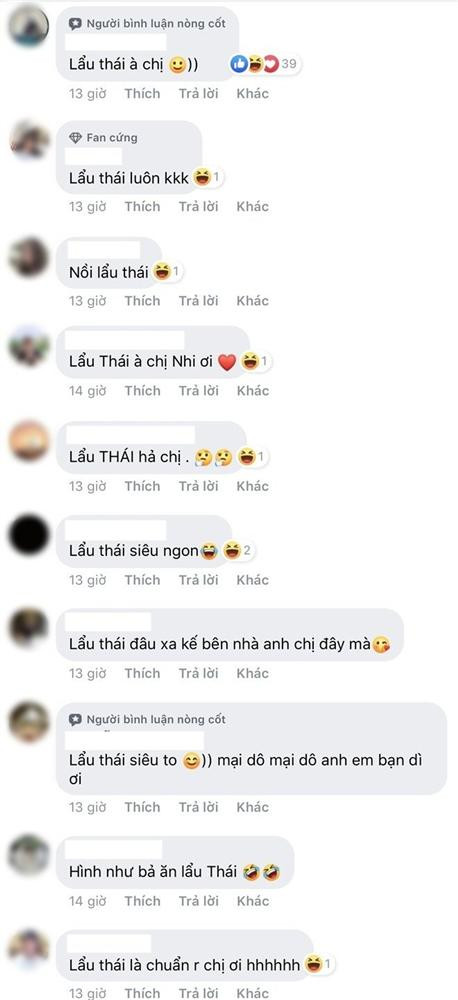Open laughing reaction on 'Lẩu thái luôn kkk'

point(207,178)
